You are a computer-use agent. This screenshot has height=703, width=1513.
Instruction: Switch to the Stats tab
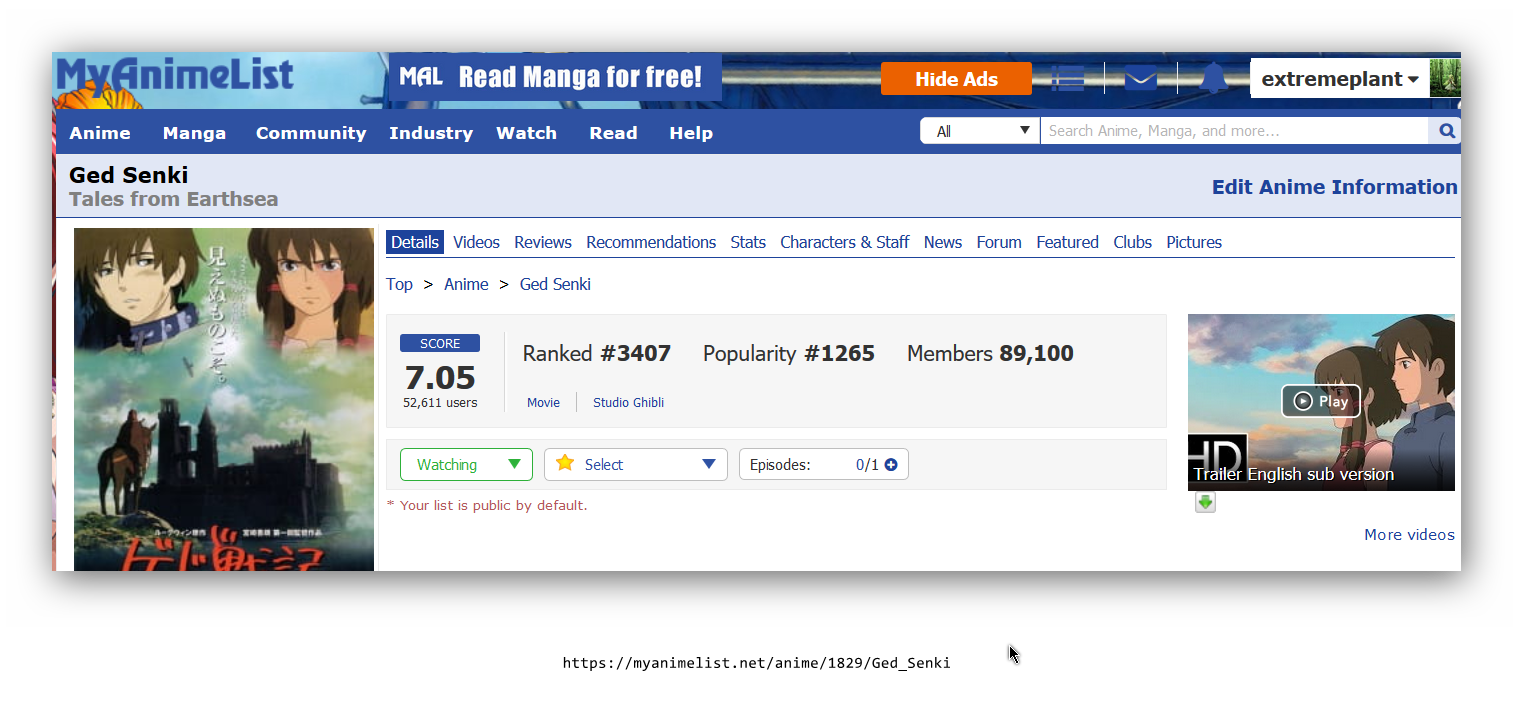[x=748, y=242]
